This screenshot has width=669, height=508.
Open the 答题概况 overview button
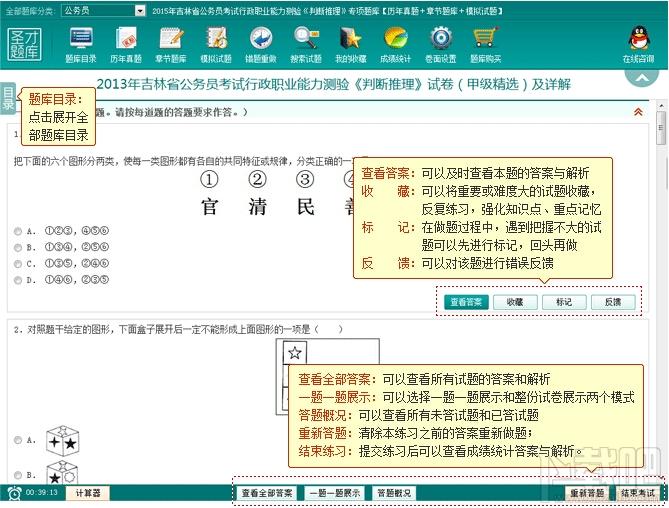[394, 493]
